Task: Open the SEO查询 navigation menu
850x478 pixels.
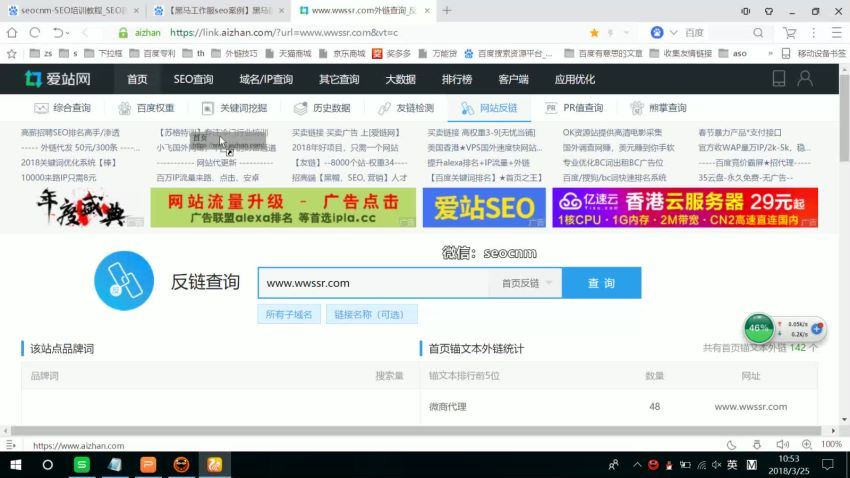Action: [x=194, y=79]
